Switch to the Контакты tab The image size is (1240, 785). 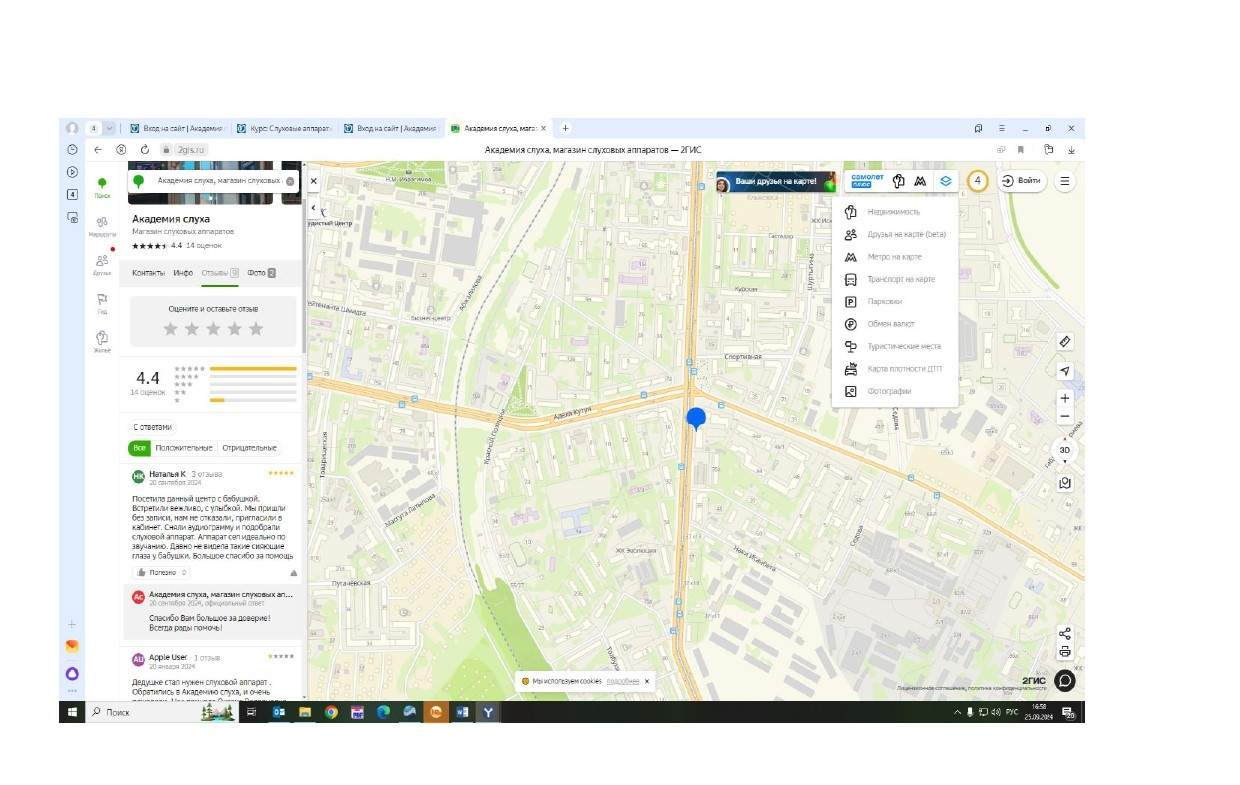[148, 273]
